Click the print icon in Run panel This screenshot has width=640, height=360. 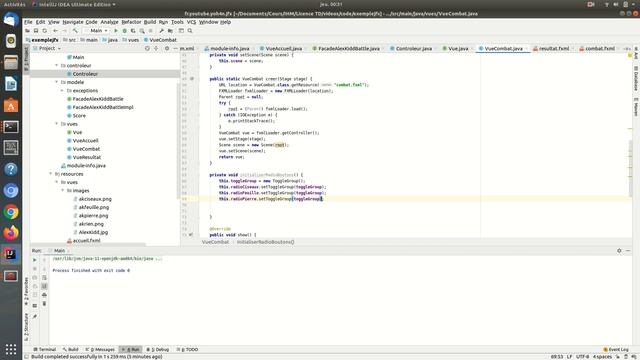pos(44,295)
